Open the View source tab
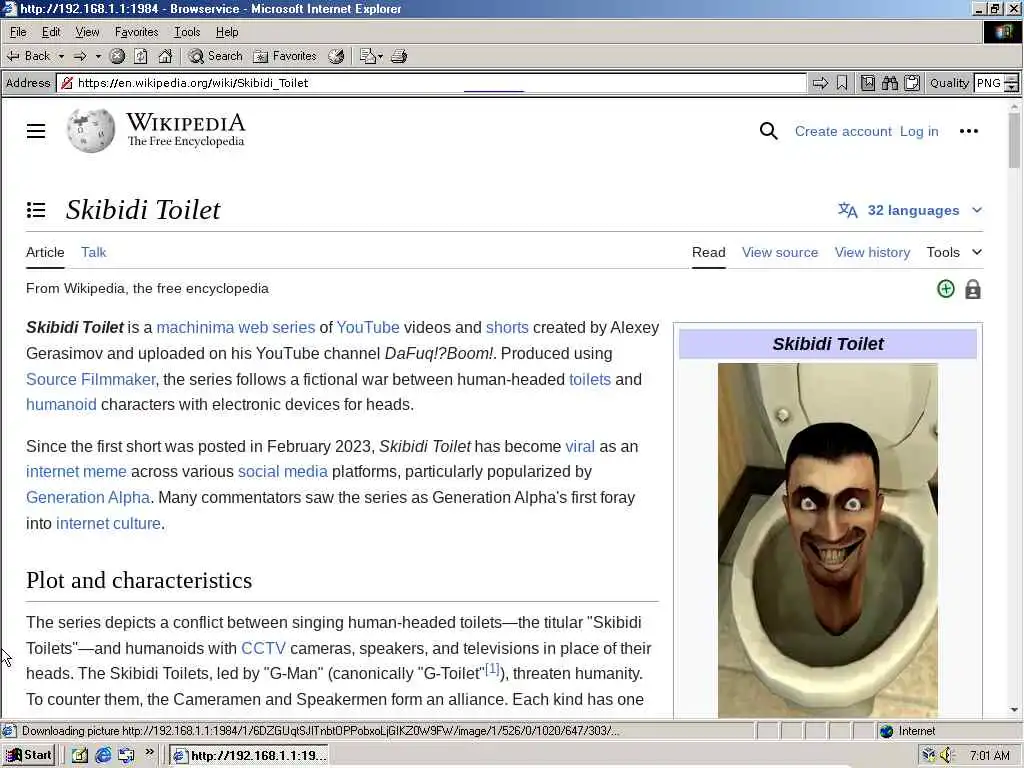1024x768 pixels. 780,253
